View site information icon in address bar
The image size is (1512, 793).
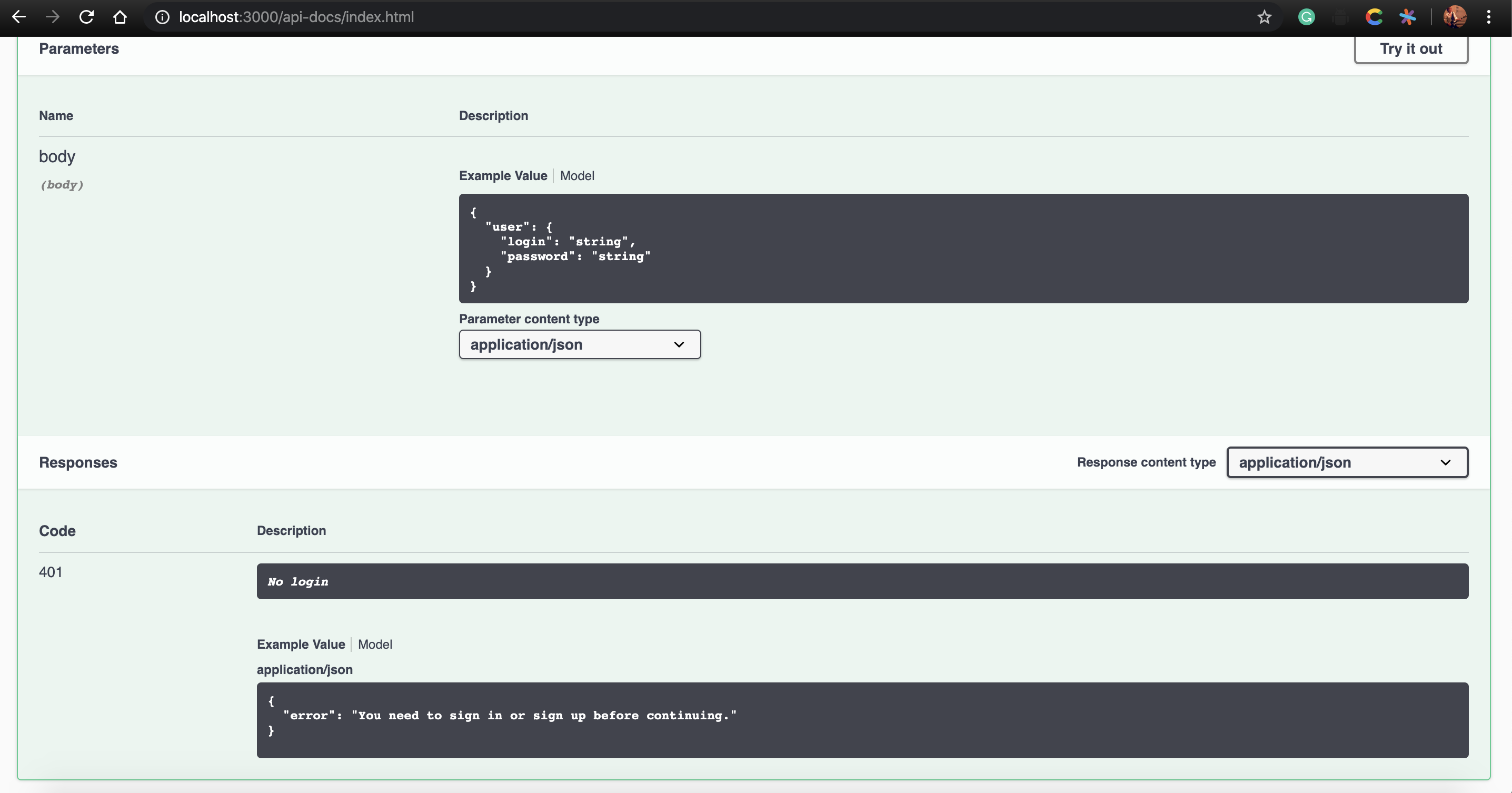(x=162, y=17)
